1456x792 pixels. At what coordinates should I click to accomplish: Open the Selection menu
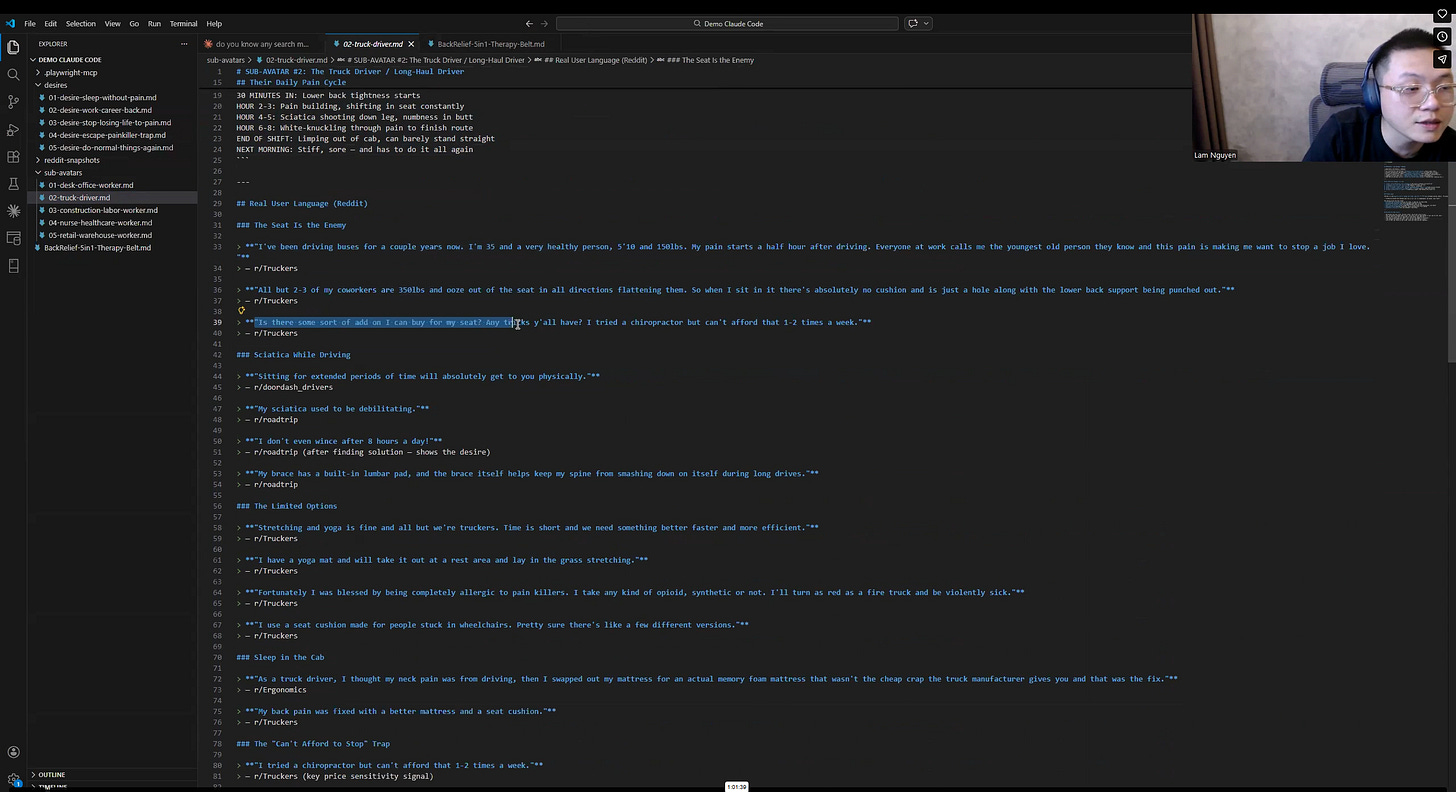point(81,23)
